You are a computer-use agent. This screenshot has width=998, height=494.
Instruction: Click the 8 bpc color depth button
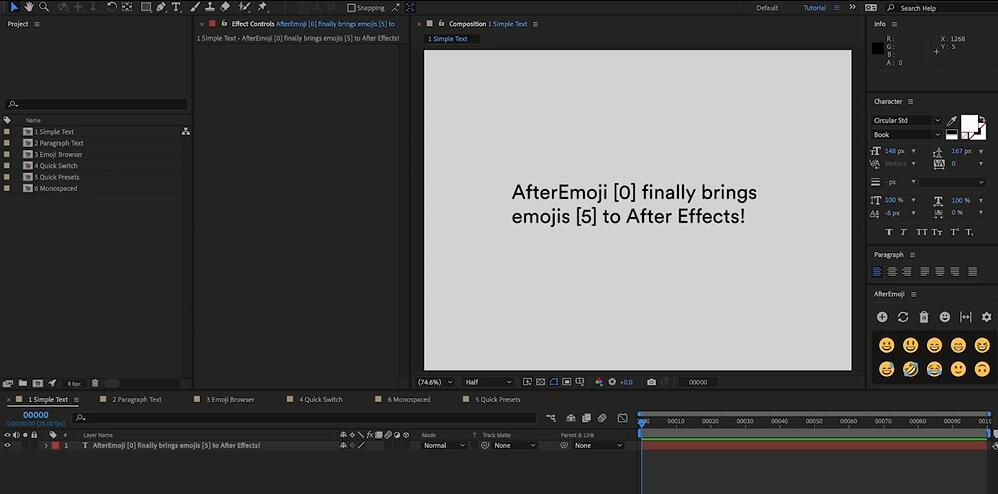[74, 383]
